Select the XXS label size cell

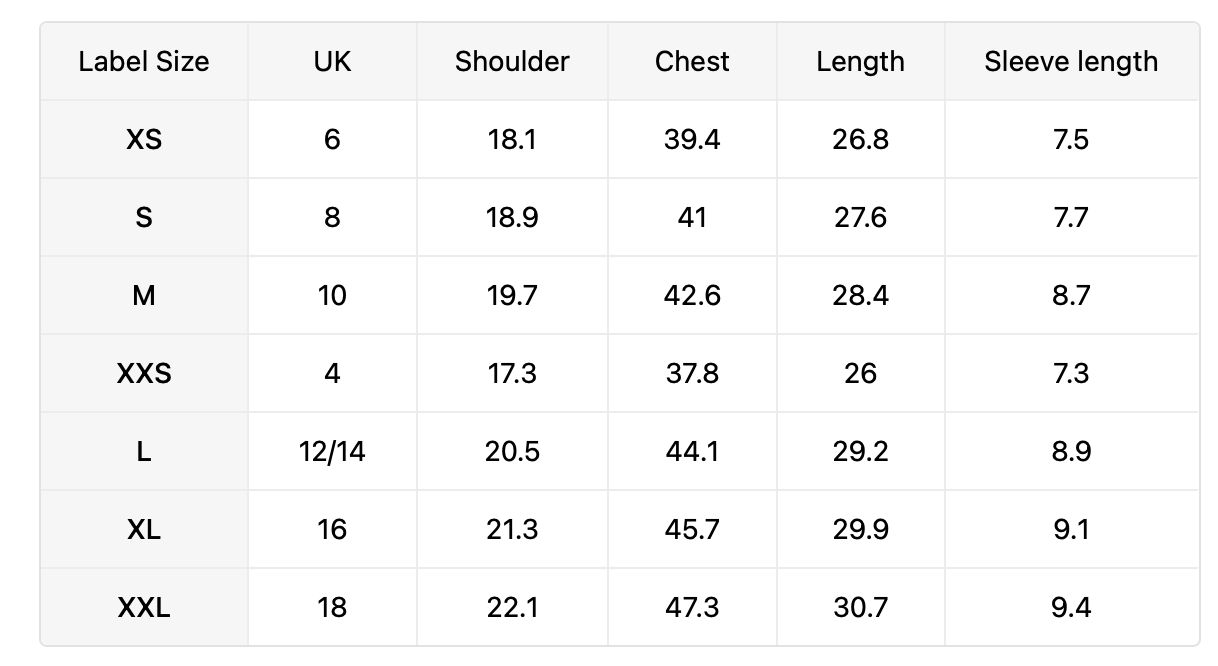tap(144, 373)
